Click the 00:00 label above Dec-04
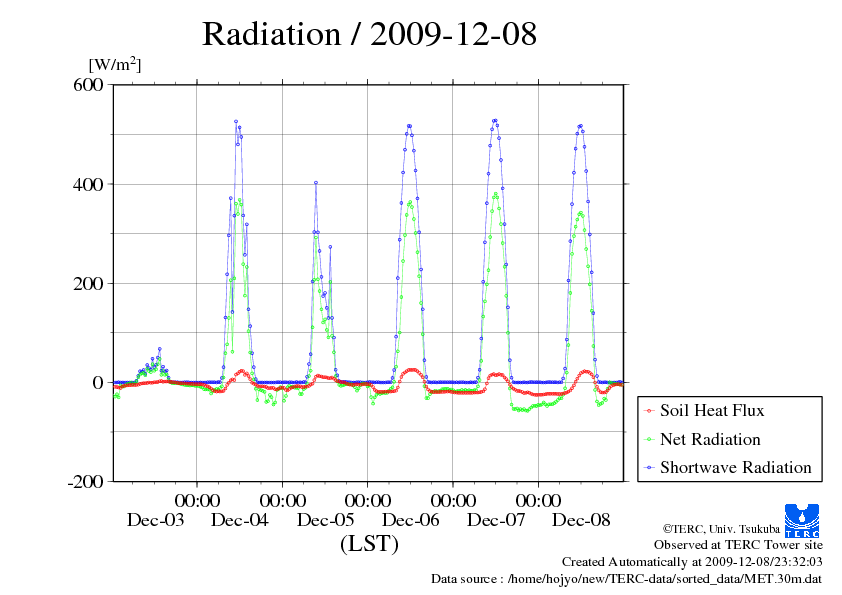The width and height of the screenshot is (842, 595). click(197, 500)
